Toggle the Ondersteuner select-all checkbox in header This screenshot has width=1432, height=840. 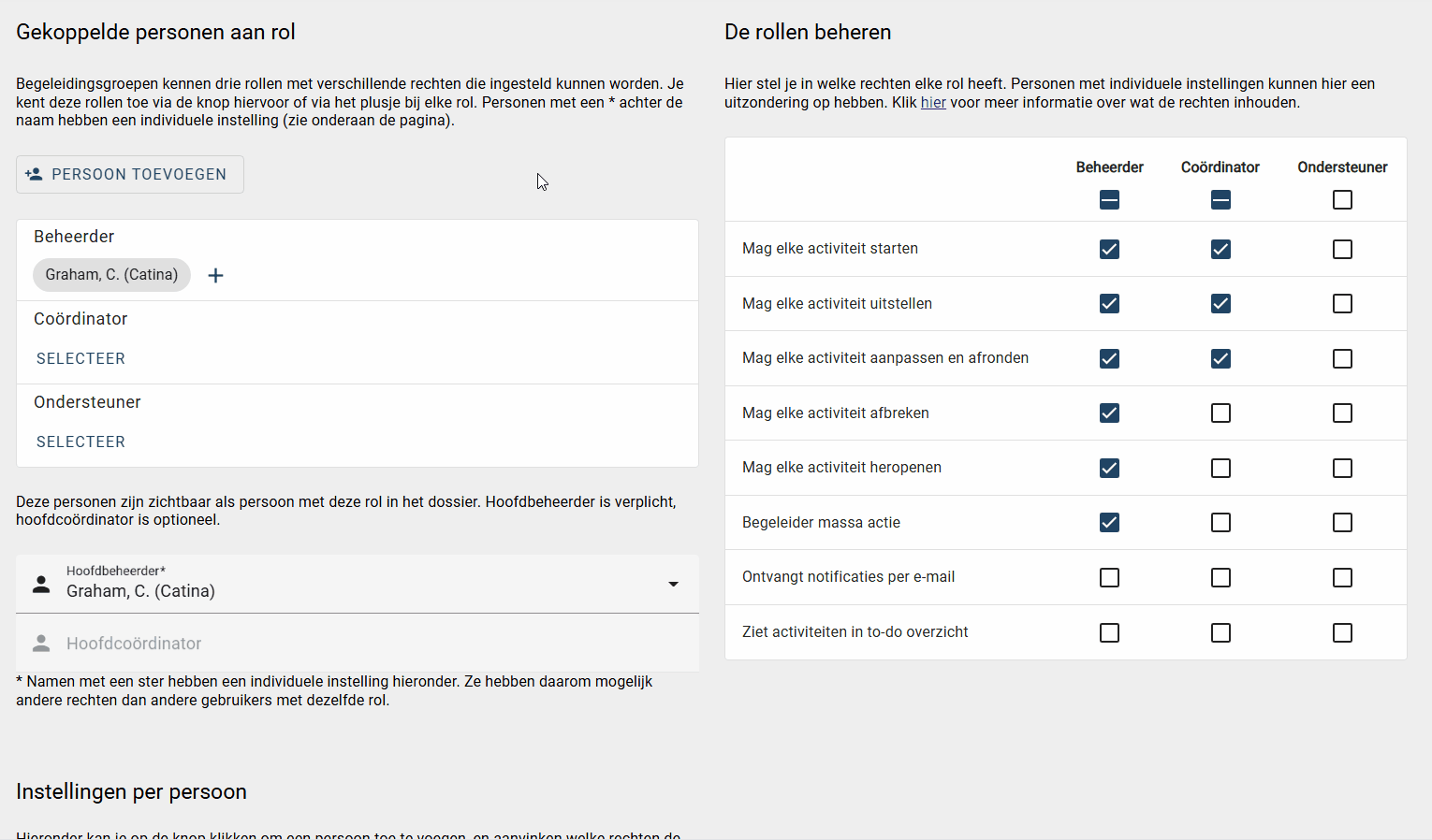coord(1342,200)
